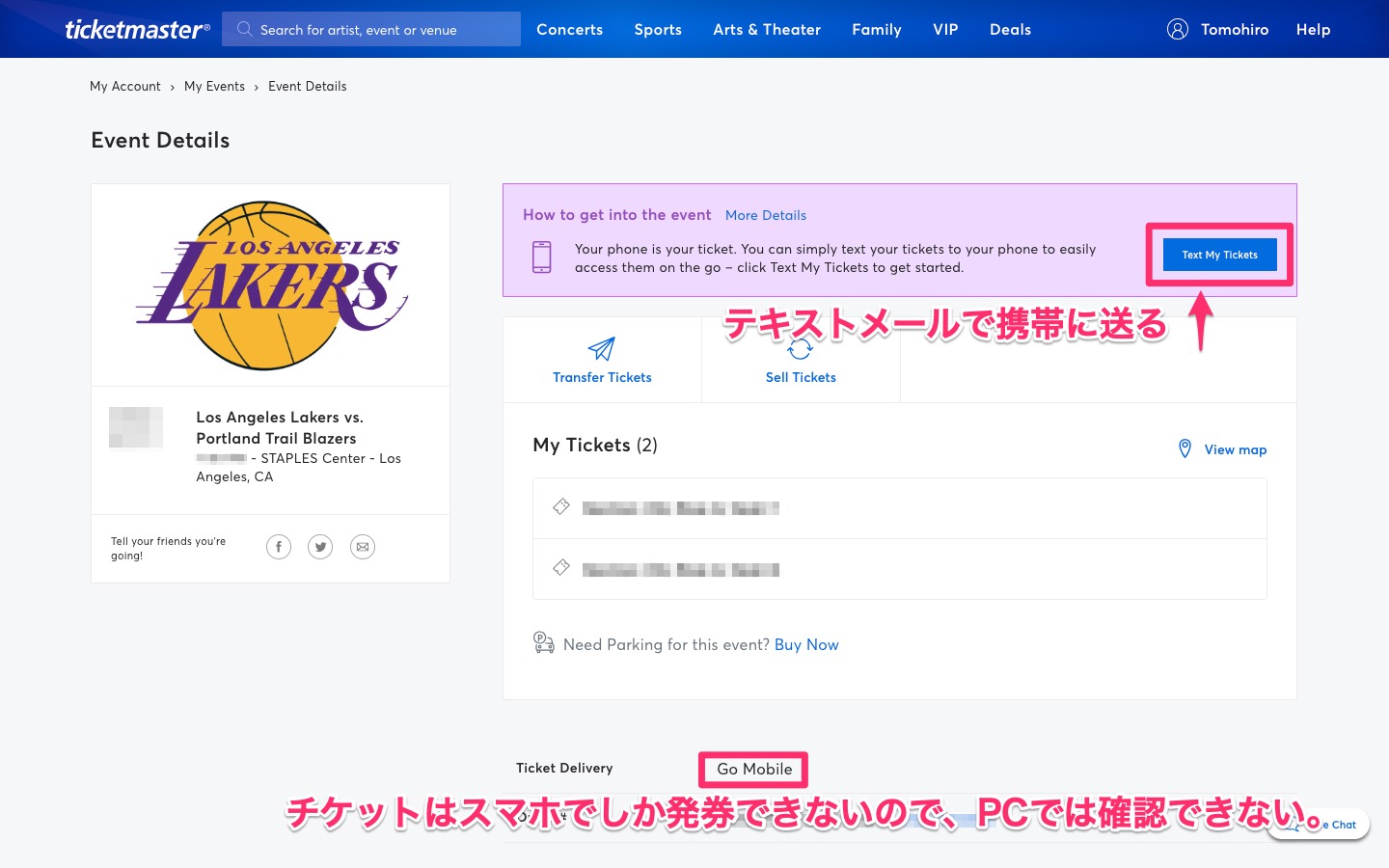This screenshot has width=1389, height=868.
Task: Open the View map link
Action: point(1236,449)
